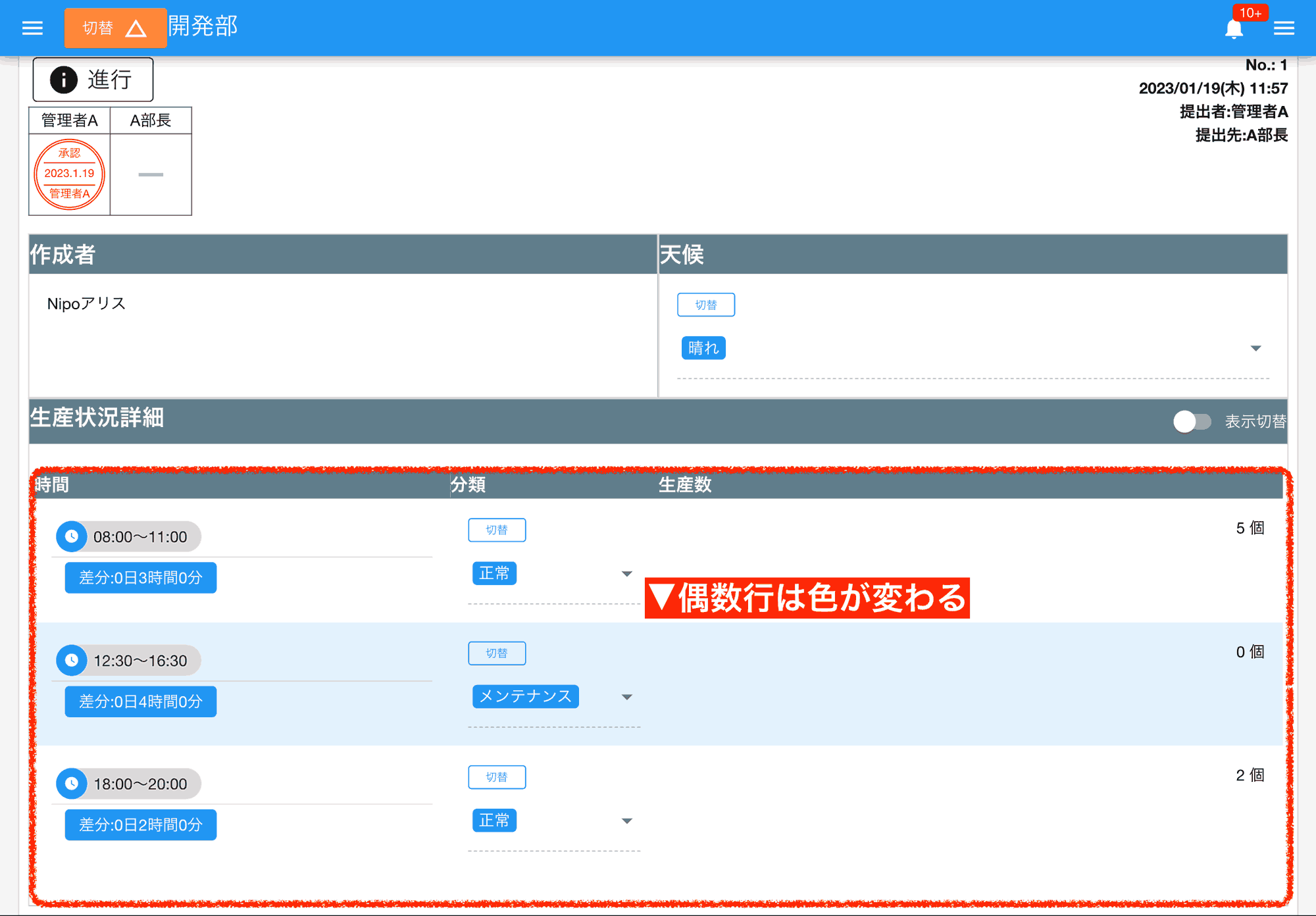The height and width of the screenshot is (916, 1316).
Task: Click the 管理者A approval stamp
Action: [69, 174]
